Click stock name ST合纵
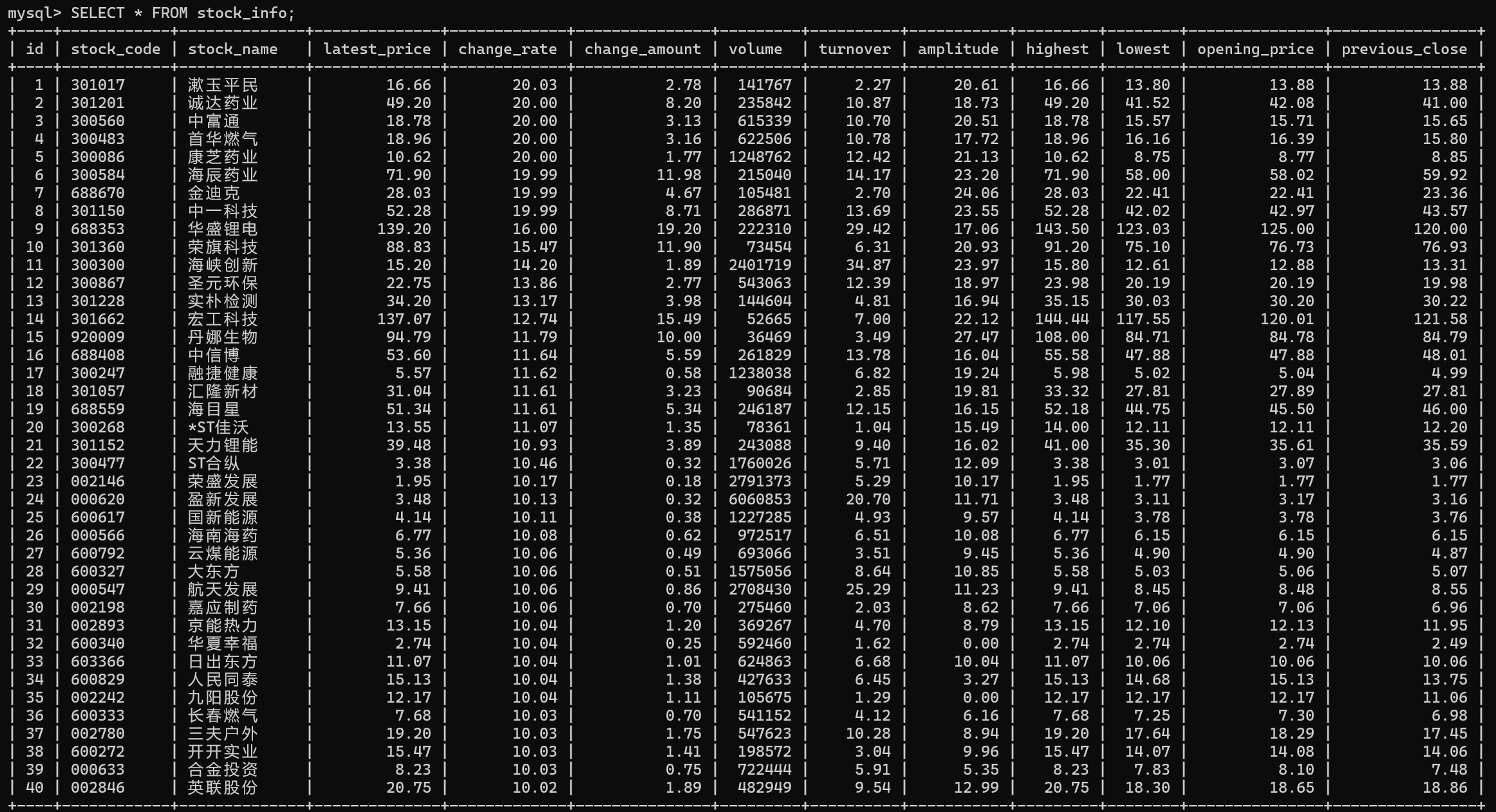 pos(213,463)
